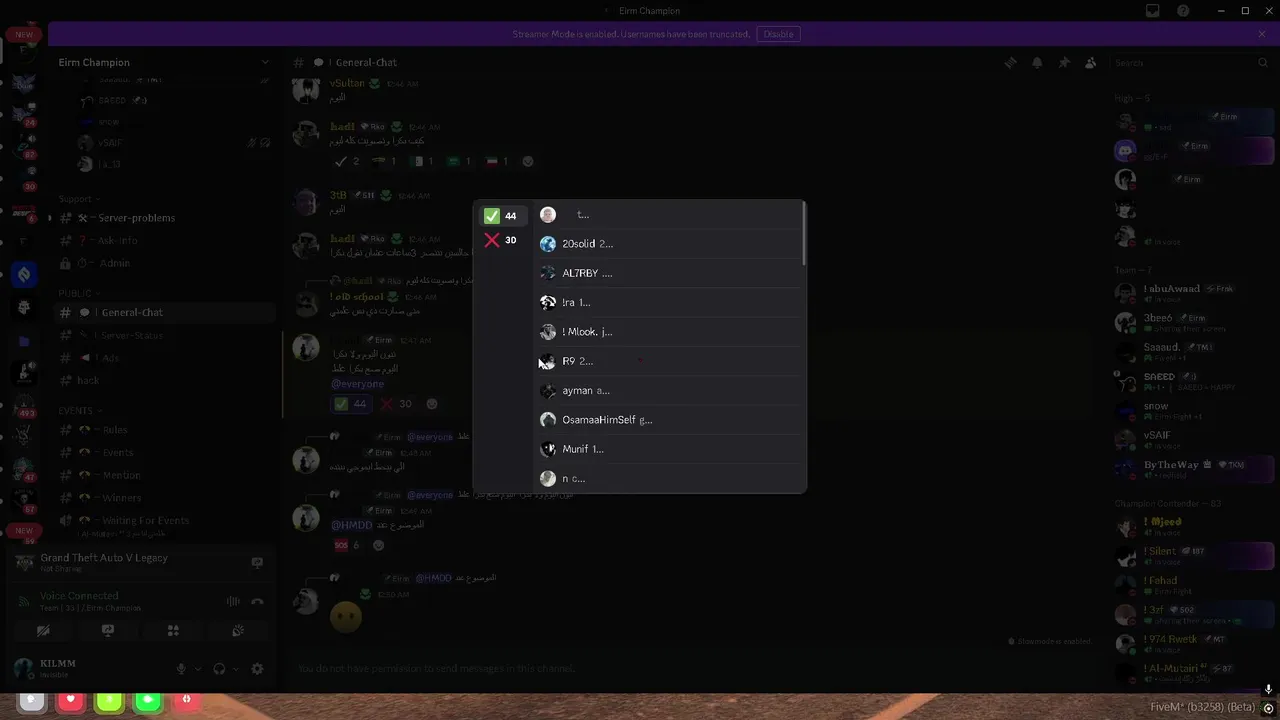The height and width of the screenshot is (720, 1280).
Task: Mute the microphone in user panel
Action: (x=181, y=669)
